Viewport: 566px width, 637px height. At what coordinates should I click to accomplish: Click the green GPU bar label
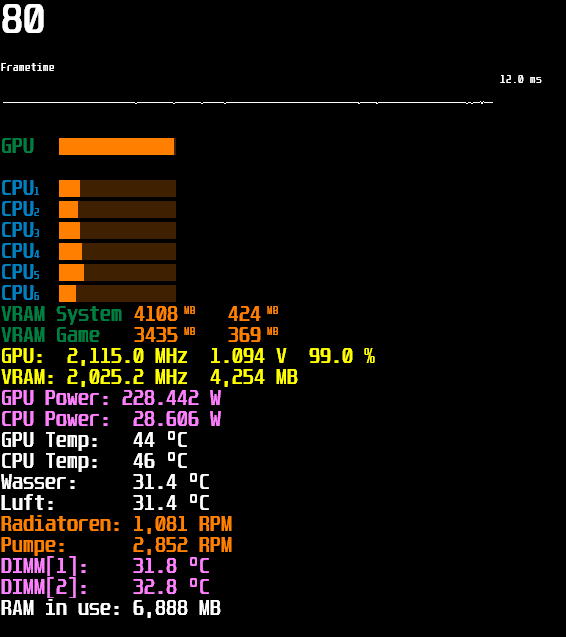tap(18, 146)
